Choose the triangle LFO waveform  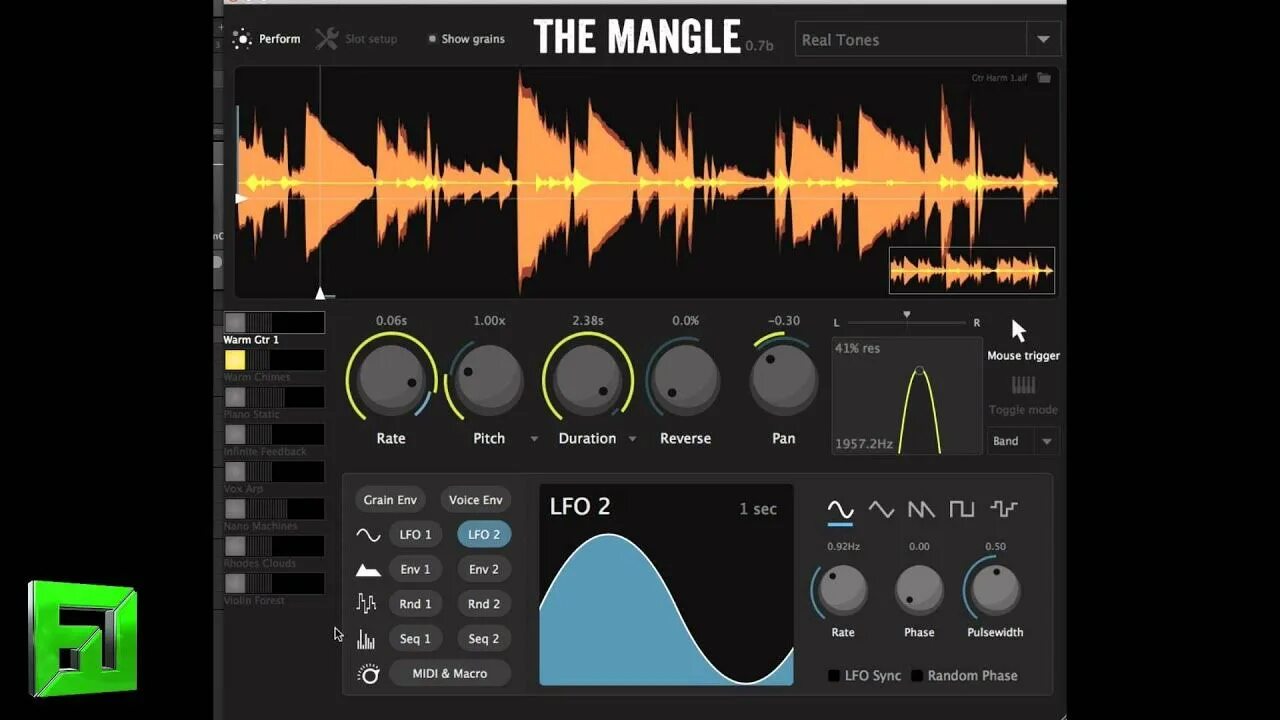(x=881, y=510)
